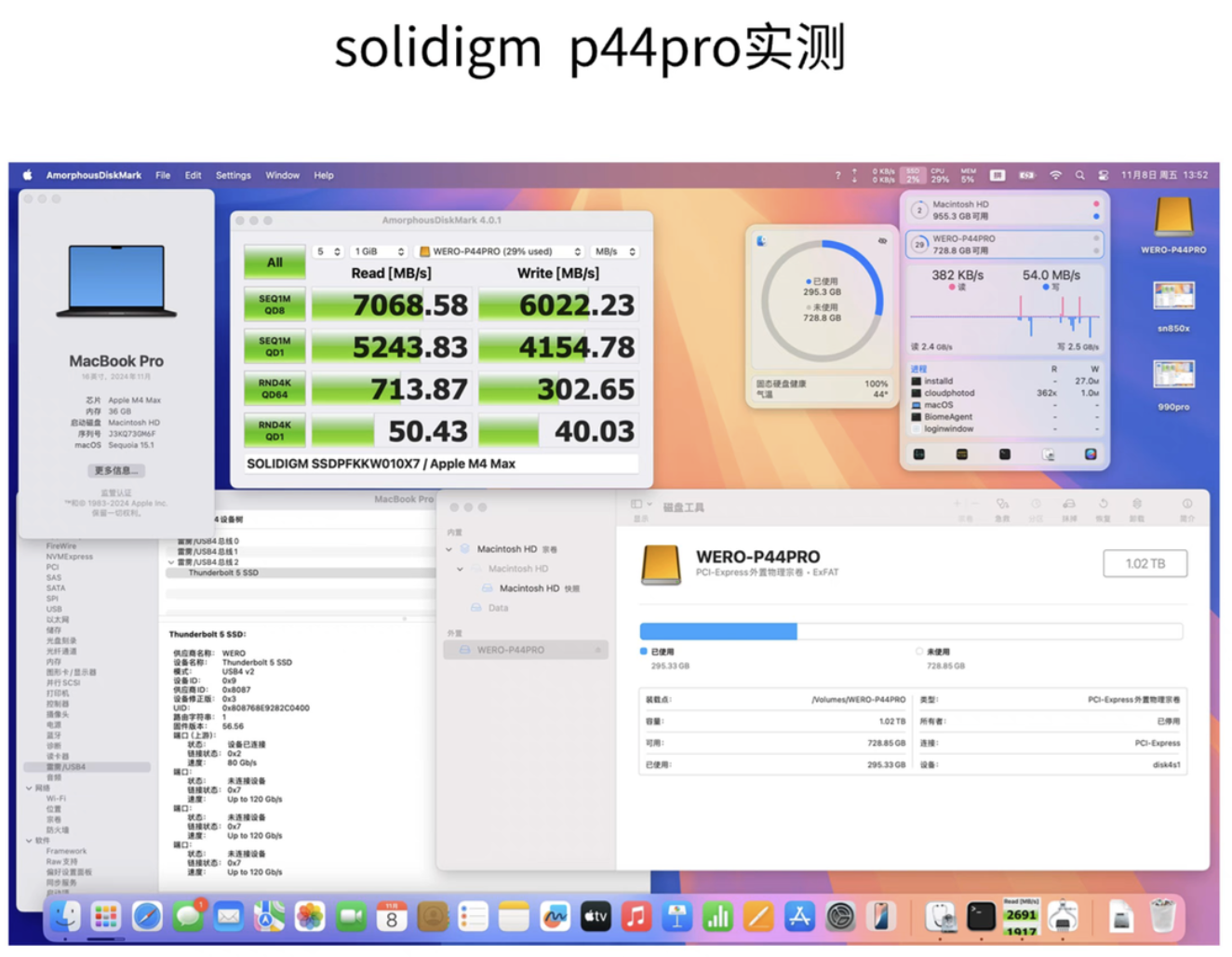Click the Info toolbar icon in Disk Utility

tap(1187, 504)
